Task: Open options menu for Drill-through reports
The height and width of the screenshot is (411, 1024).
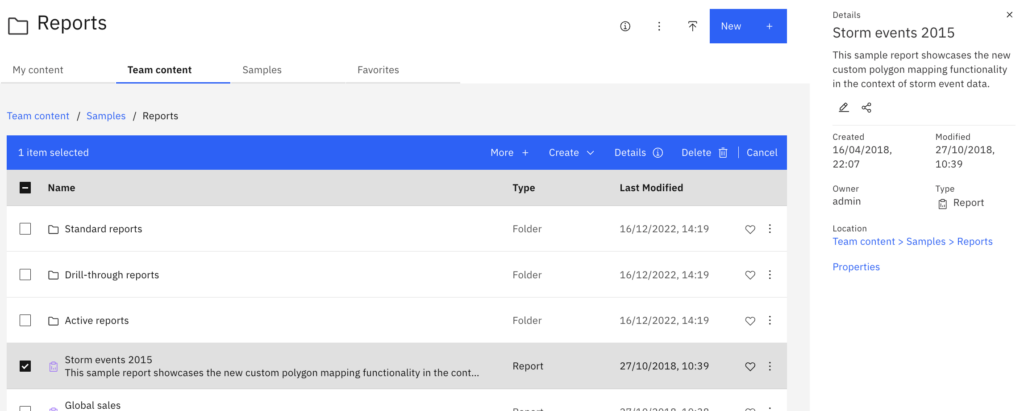Action: (x=769, y=275)
